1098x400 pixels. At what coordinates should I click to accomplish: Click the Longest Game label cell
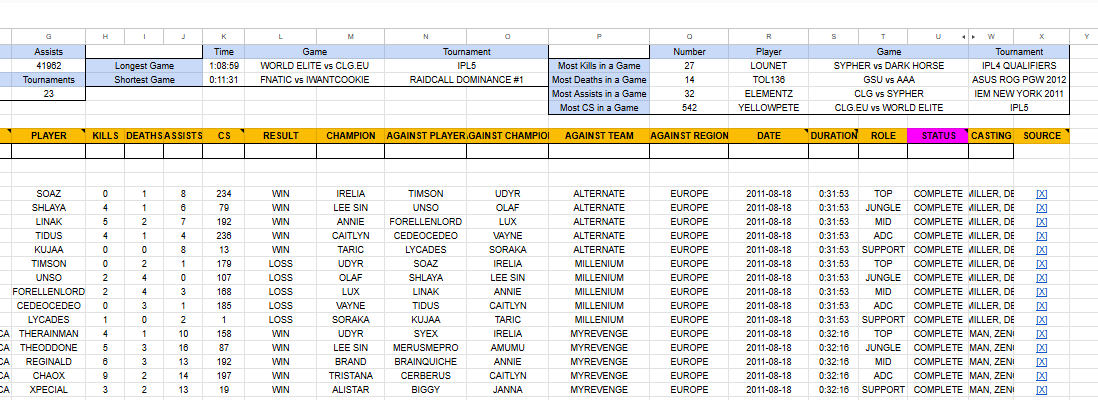144,66
